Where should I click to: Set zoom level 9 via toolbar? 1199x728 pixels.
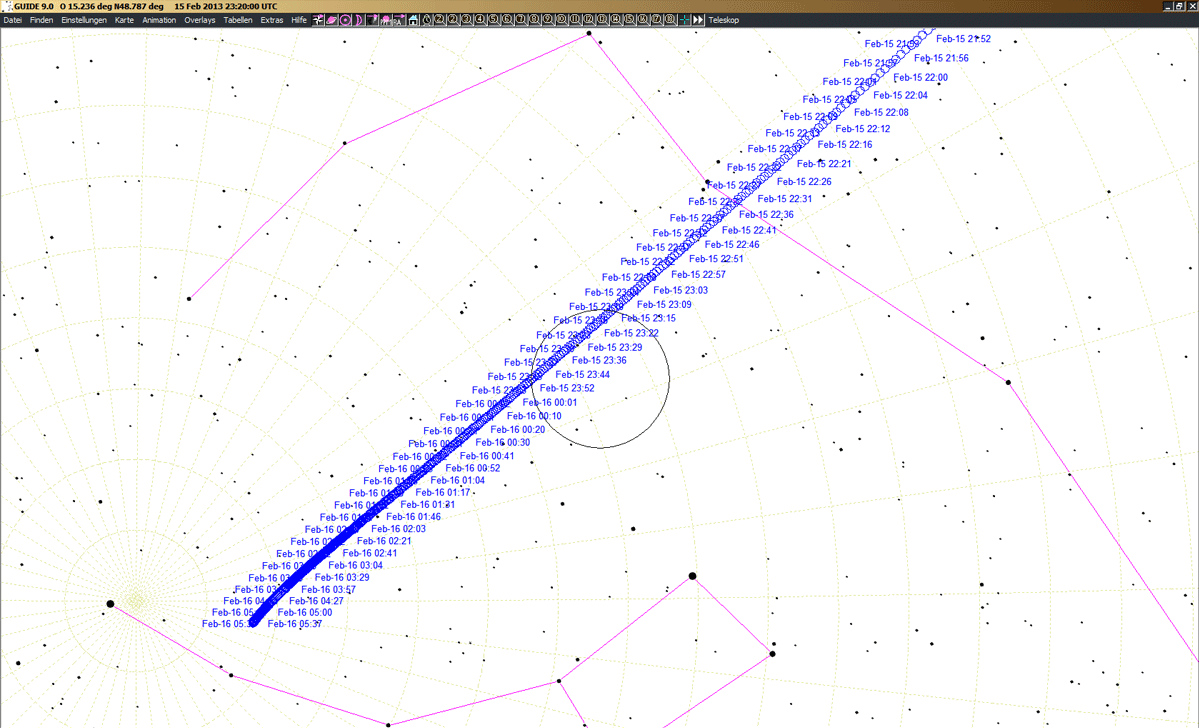point(548,20)
